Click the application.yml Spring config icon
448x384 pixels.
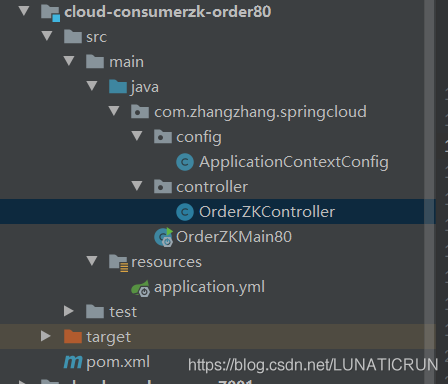pyautogui.click(x=140, y=288)
